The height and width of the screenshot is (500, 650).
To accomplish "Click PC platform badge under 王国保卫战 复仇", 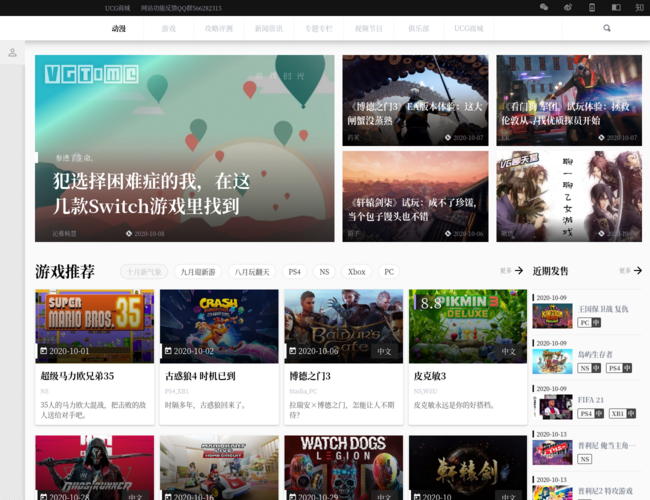I will pyautogui.click(x=589, y=323).
